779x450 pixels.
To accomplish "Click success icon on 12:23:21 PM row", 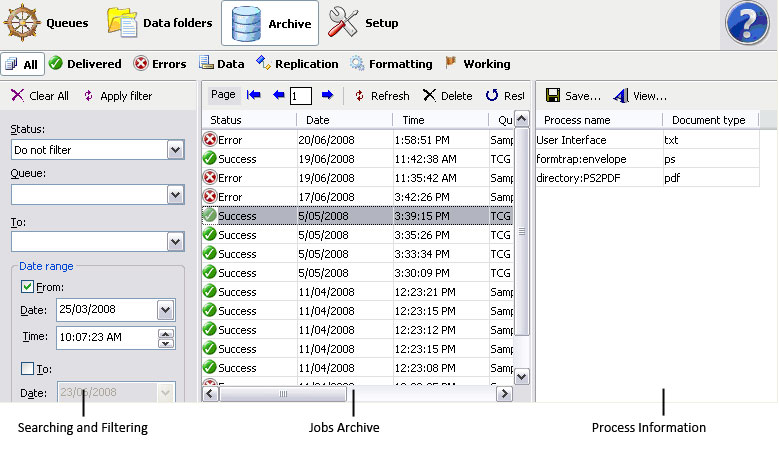I will [x=210, y=291].
